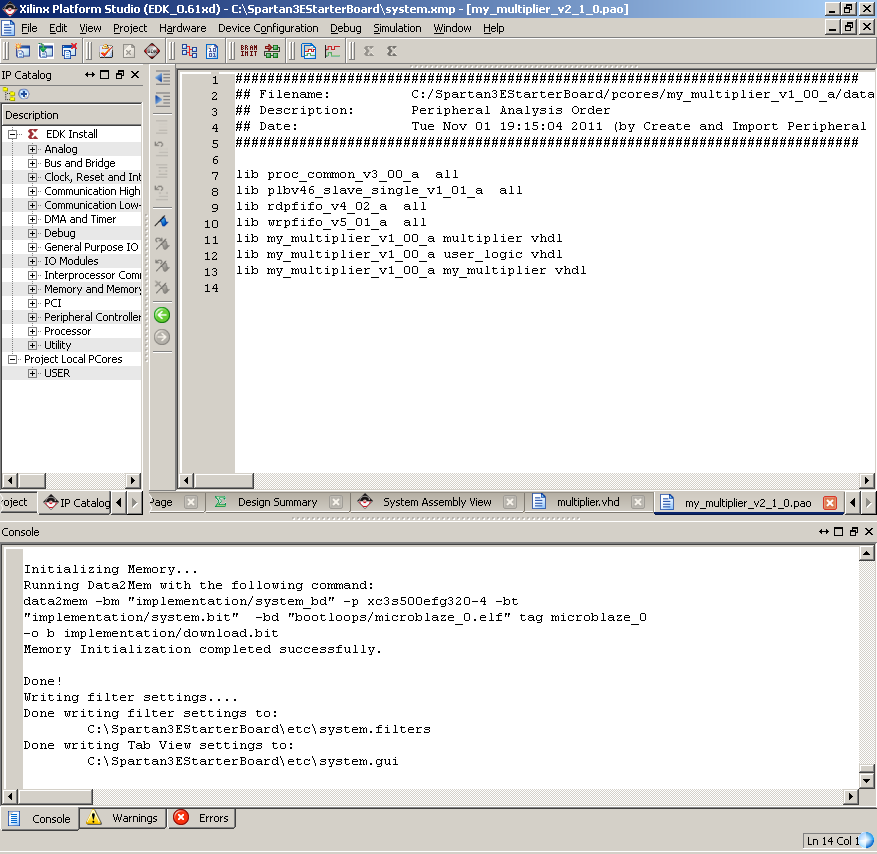Expand the Processor category
The height and width of the screenshot is (854, 877).
coord(32,331)
